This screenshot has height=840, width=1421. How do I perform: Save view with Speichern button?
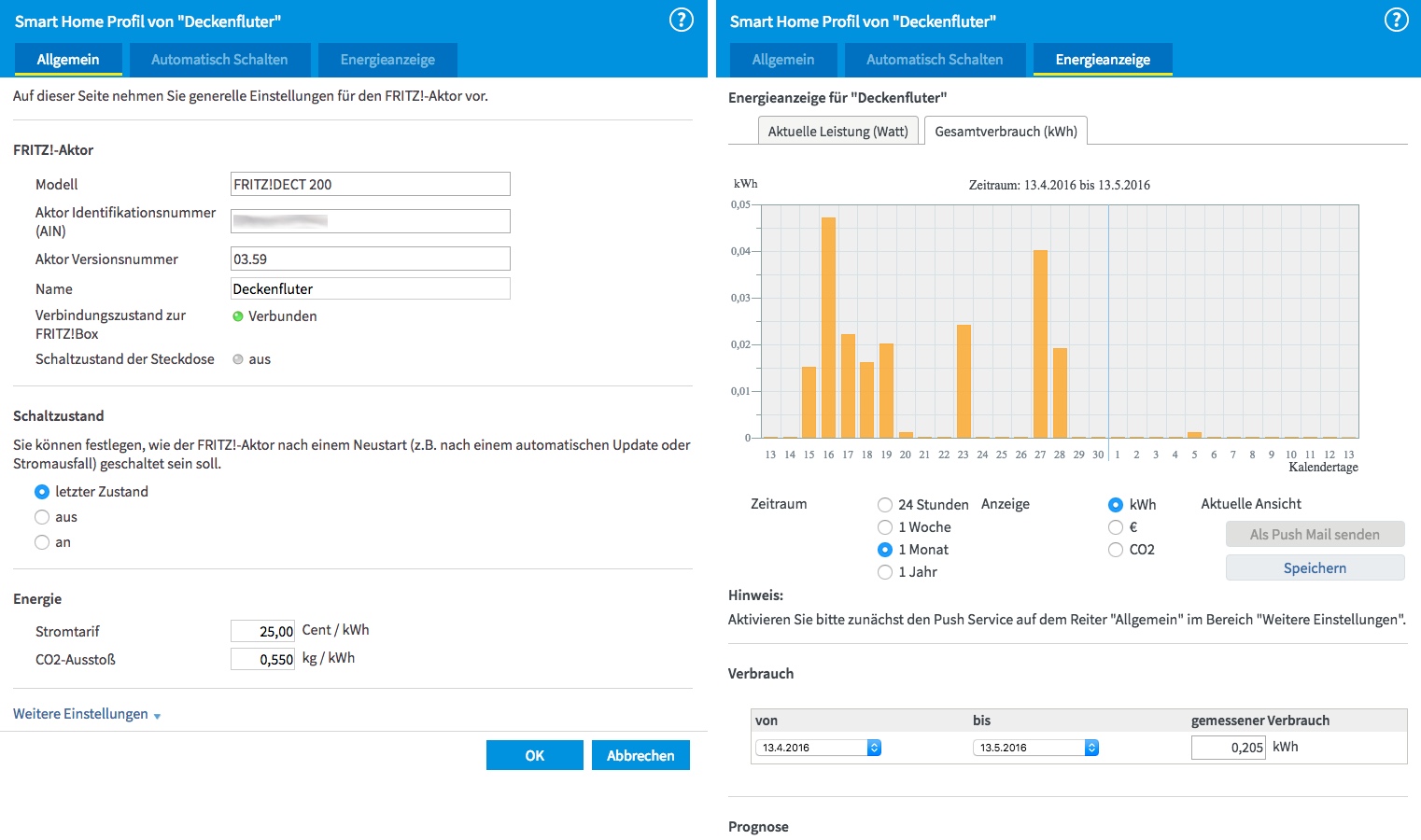tap(1315, 567)
